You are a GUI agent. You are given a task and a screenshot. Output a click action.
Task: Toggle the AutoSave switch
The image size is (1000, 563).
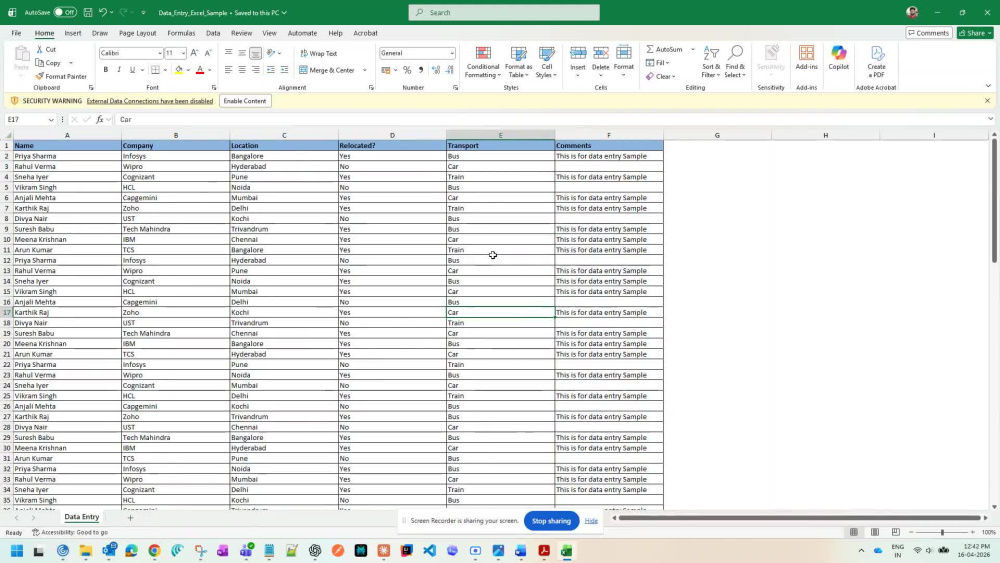coord(64,12)
